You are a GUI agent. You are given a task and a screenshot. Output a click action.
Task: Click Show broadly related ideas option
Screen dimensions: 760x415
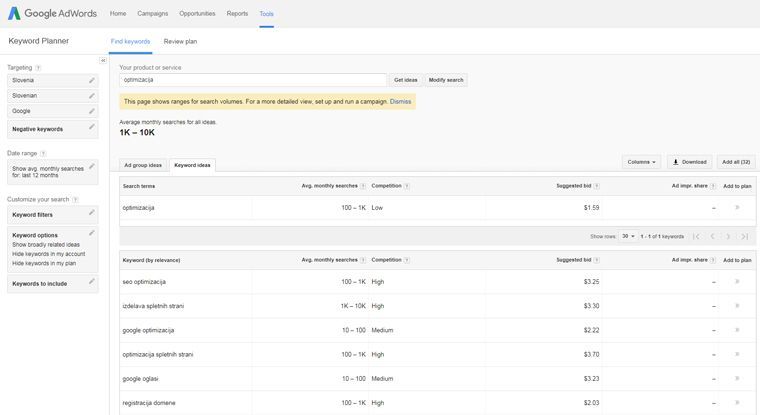tap(46, 245)
